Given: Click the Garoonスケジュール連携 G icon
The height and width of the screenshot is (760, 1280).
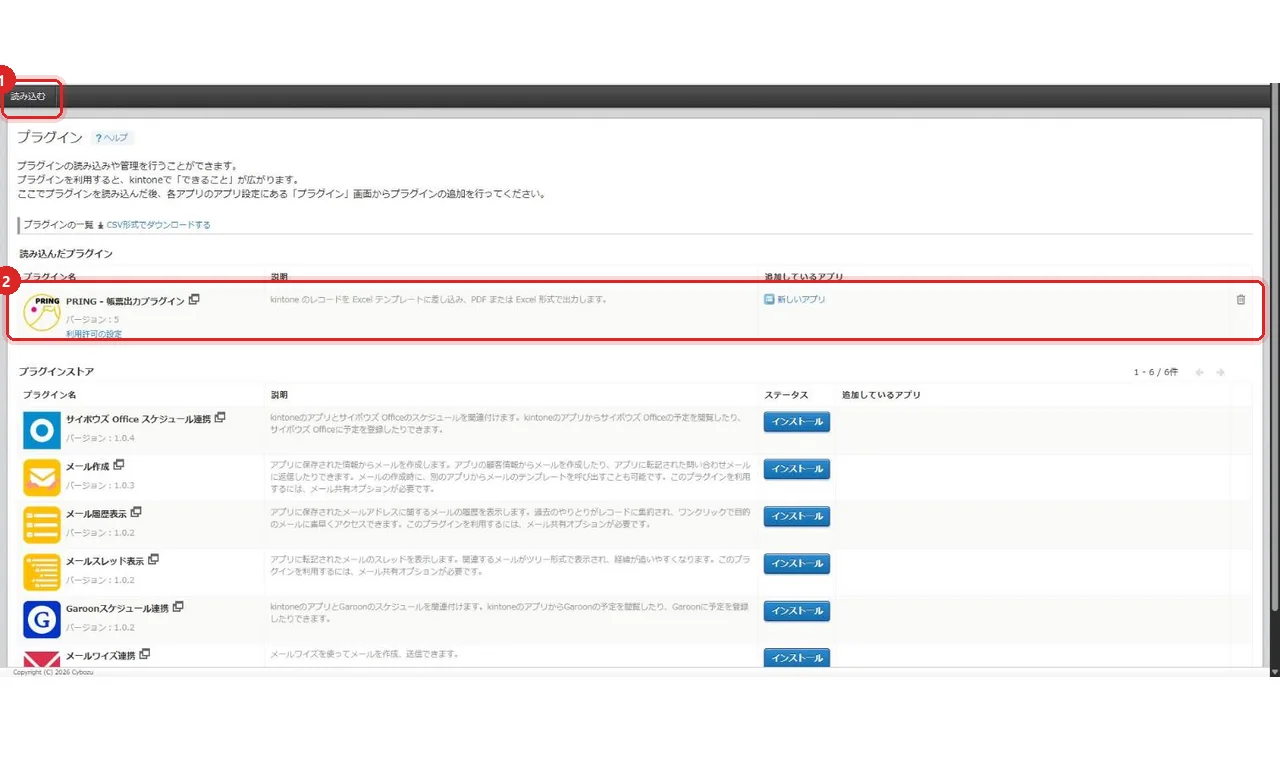Looking at the screenshot, I should 42,618.
